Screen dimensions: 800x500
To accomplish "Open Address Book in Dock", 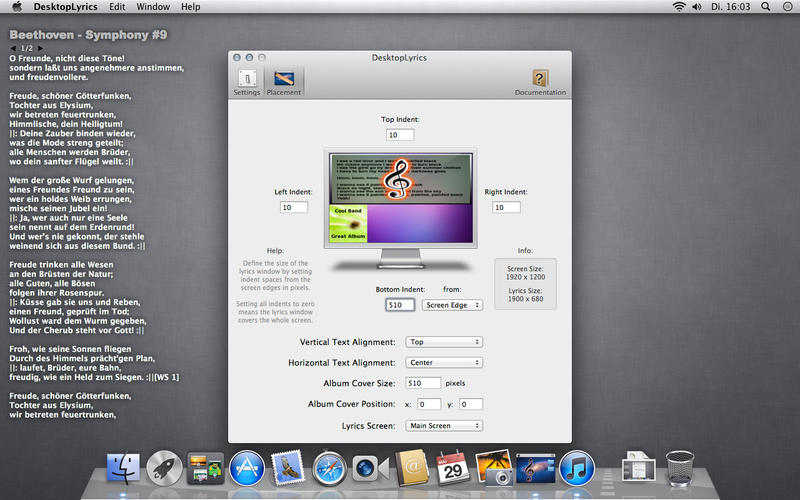I will click(412, 467).
